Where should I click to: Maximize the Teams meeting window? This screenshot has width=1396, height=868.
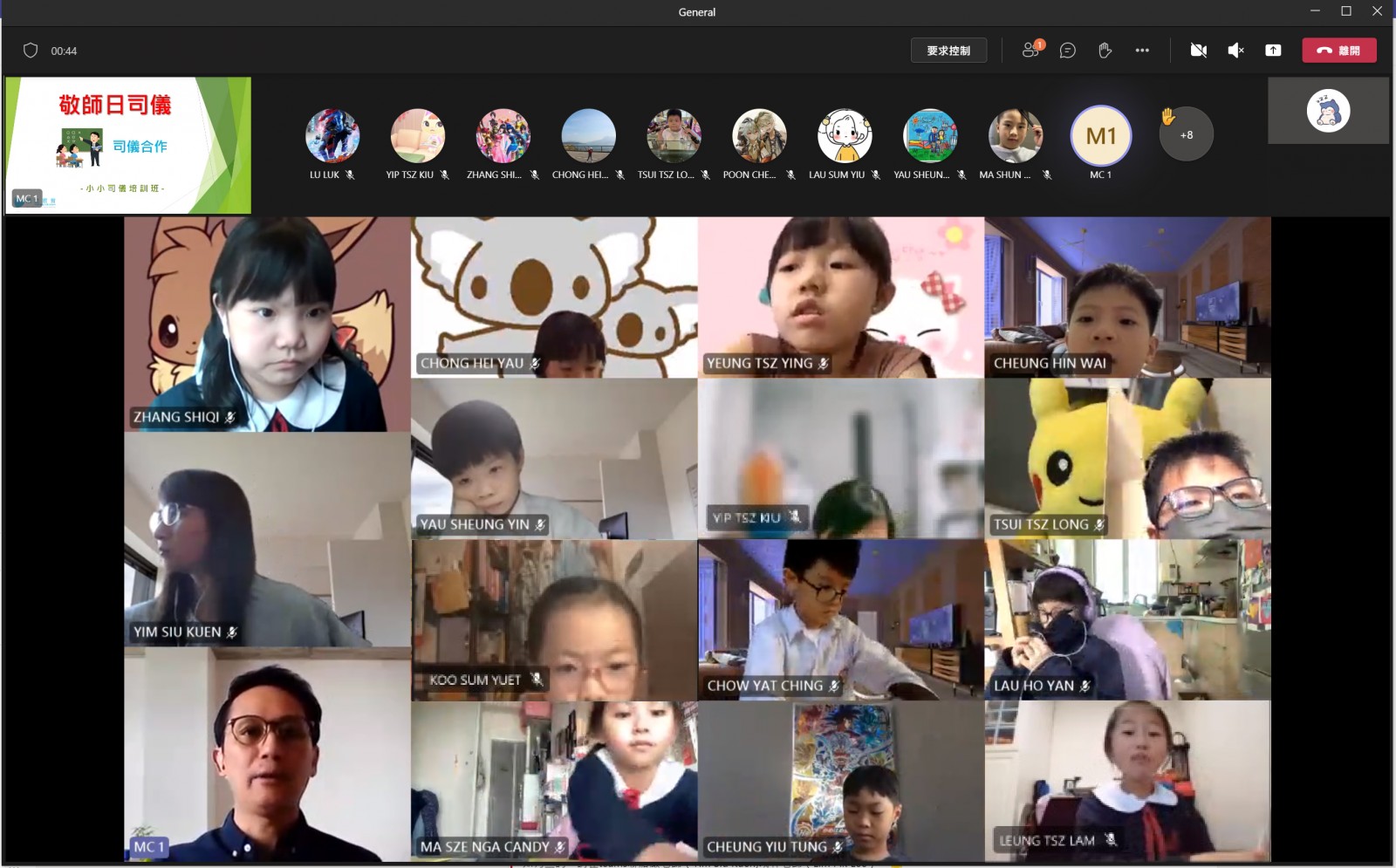click(1346, 11)
